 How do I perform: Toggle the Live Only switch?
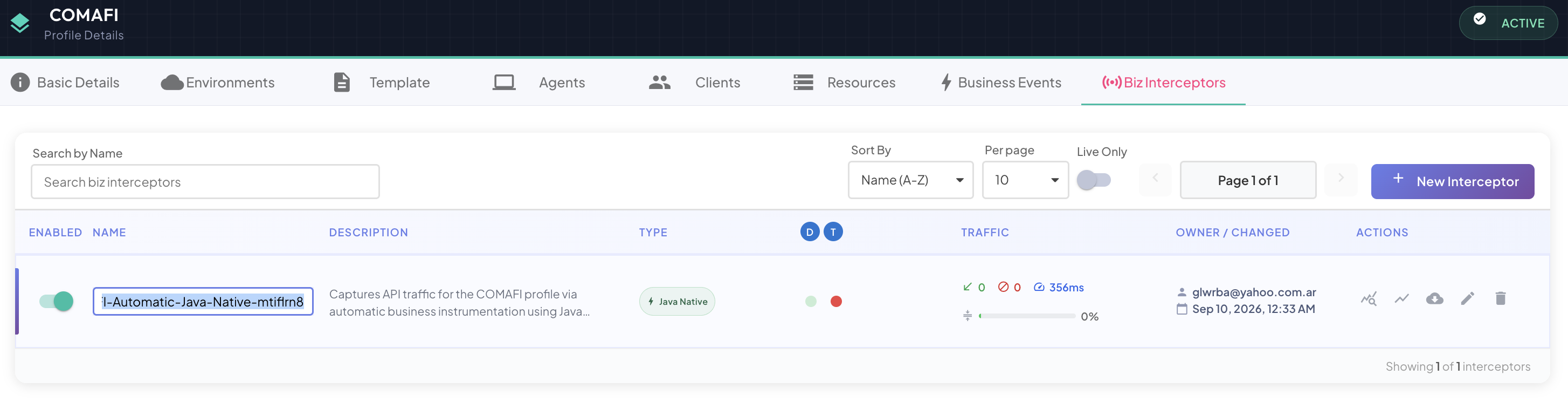[x=1094, y=180]
